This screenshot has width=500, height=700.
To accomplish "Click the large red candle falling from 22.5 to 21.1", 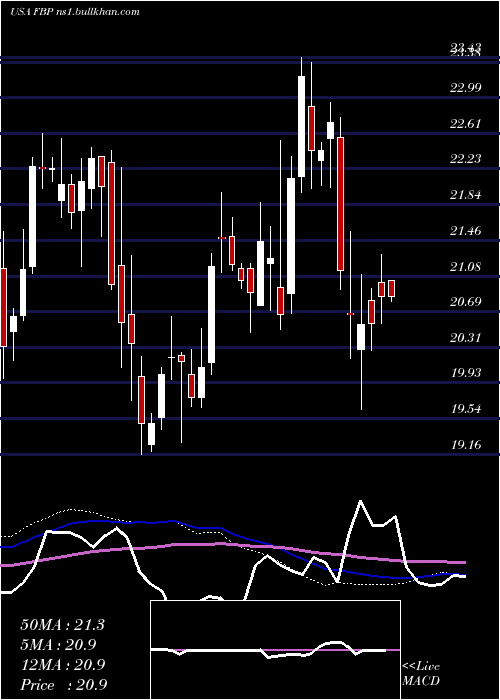I will pos(340,204).
